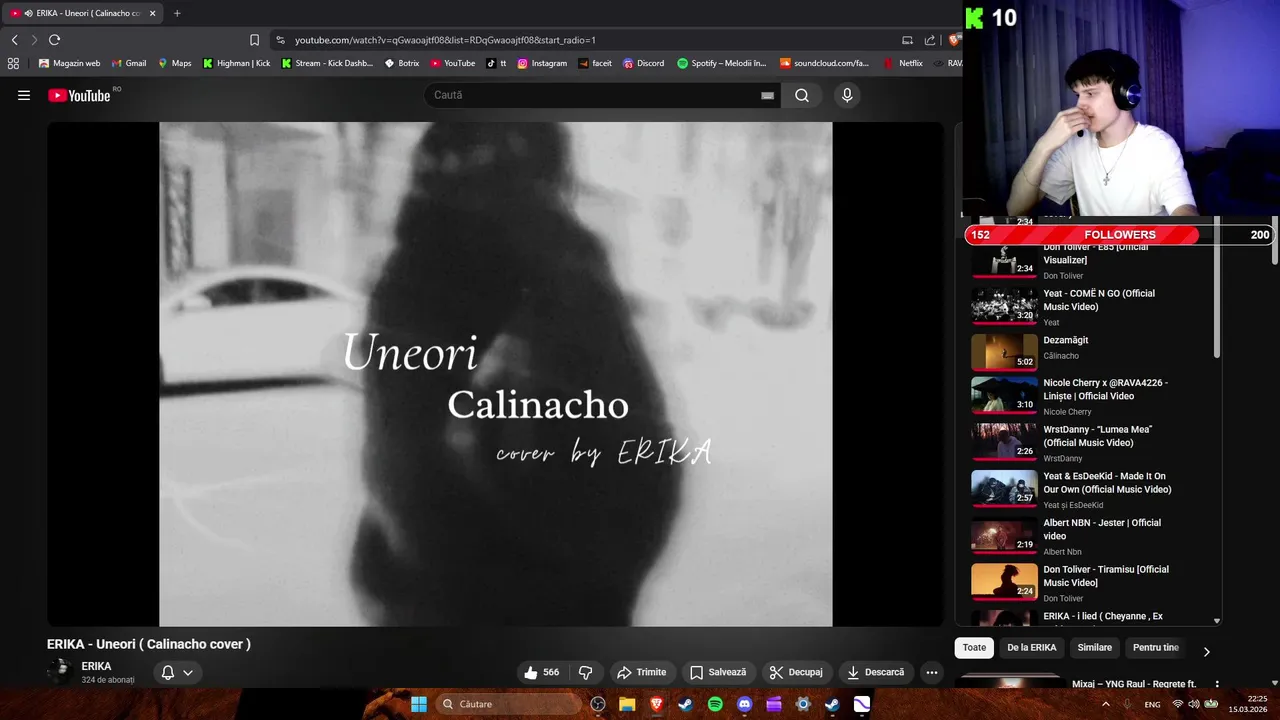This screenshot has width=1280, height=720.
Task: Click the Trimite share button
Action: click(641, 672)
